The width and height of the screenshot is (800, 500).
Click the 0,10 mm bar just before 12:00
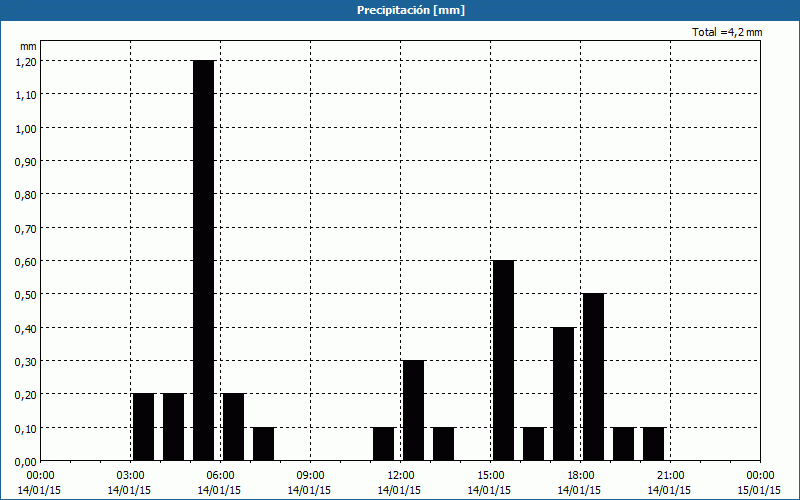coord(383,444)
